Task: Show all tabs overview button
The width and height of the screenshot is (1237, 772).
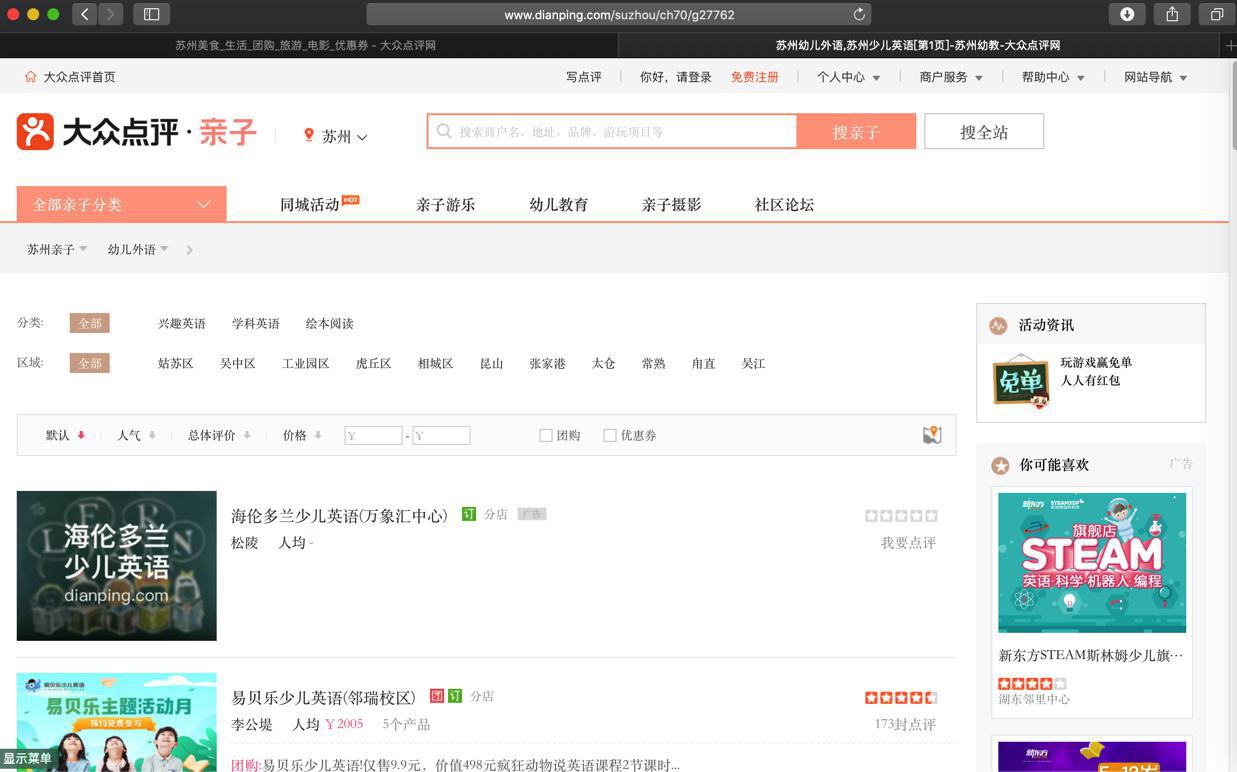Action: click(1217, 14)
